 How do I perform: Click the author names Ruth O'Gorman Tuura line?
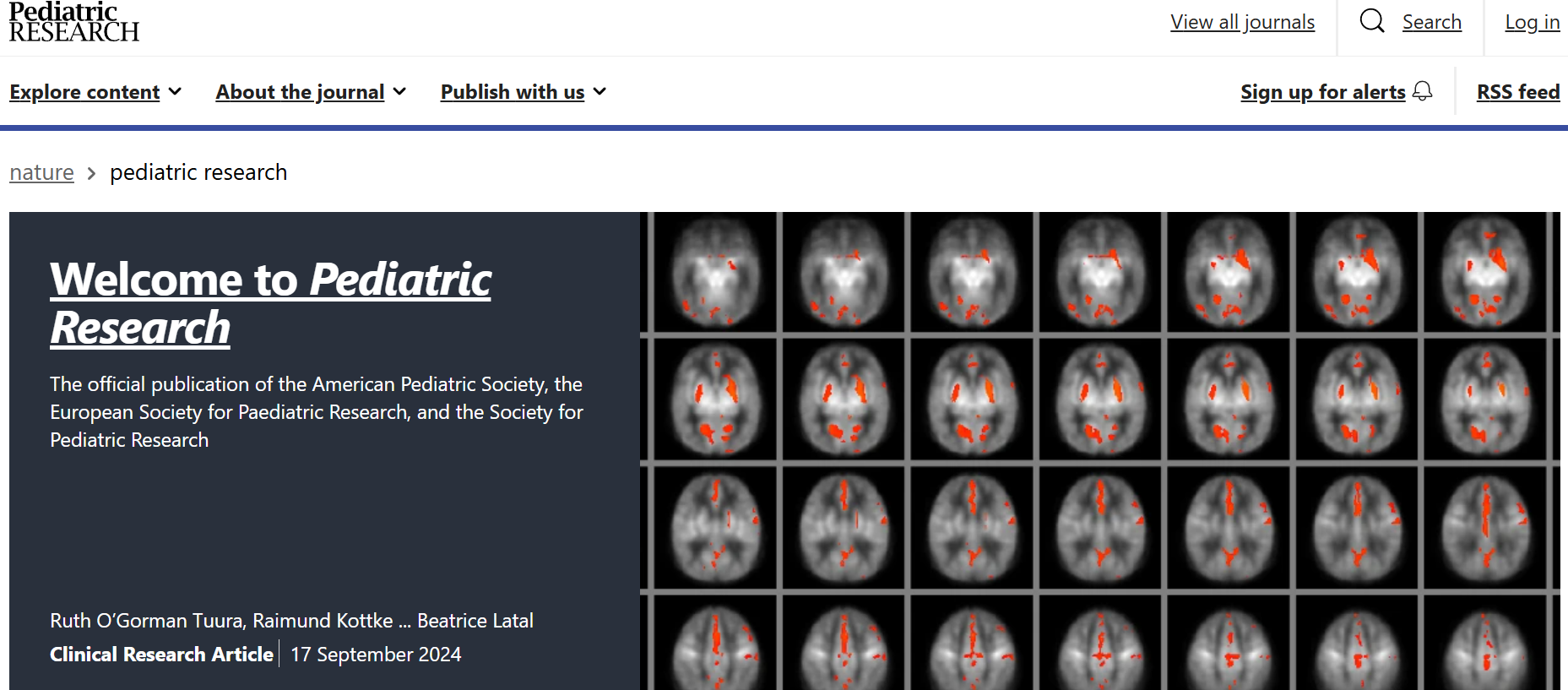click(x=291, y=621)
